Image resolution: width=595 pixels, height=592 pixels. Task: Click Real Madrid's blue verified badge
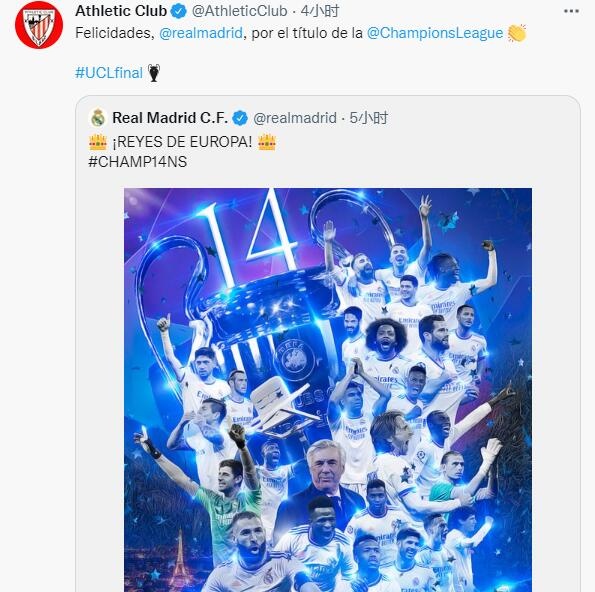click(240, 118)
